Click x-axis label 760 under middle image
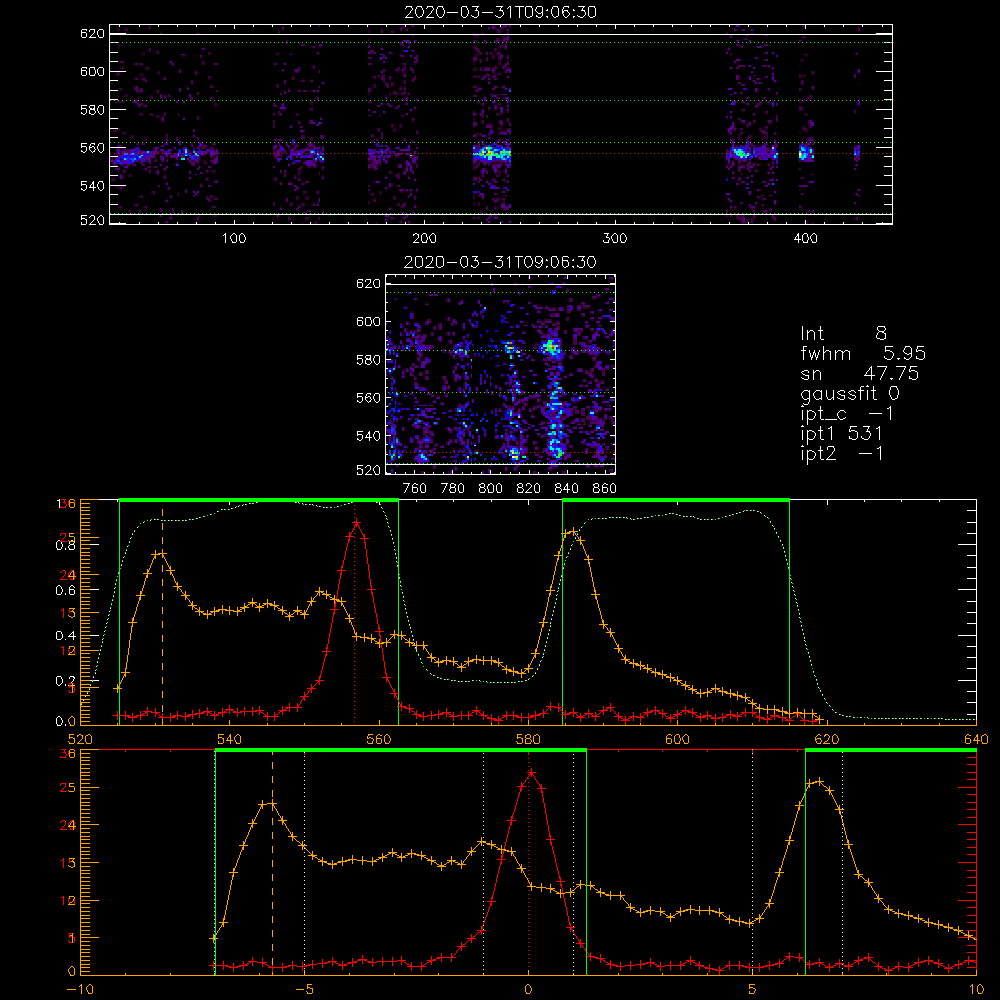 click(x=415, y=489)
